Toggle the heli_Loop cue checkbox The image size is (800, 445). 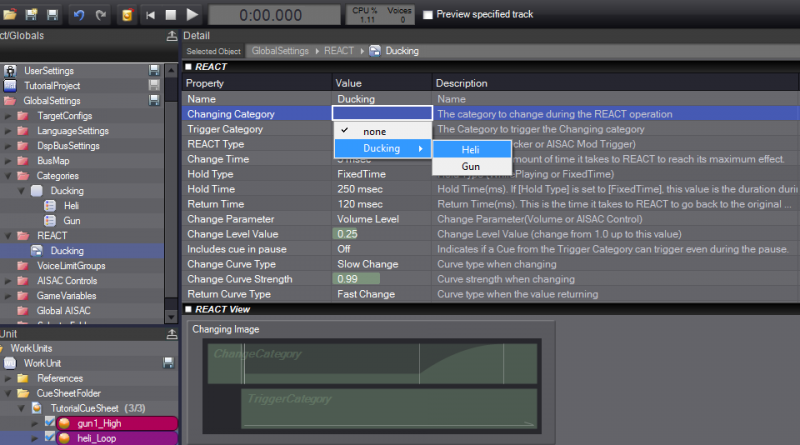point(49,439)
